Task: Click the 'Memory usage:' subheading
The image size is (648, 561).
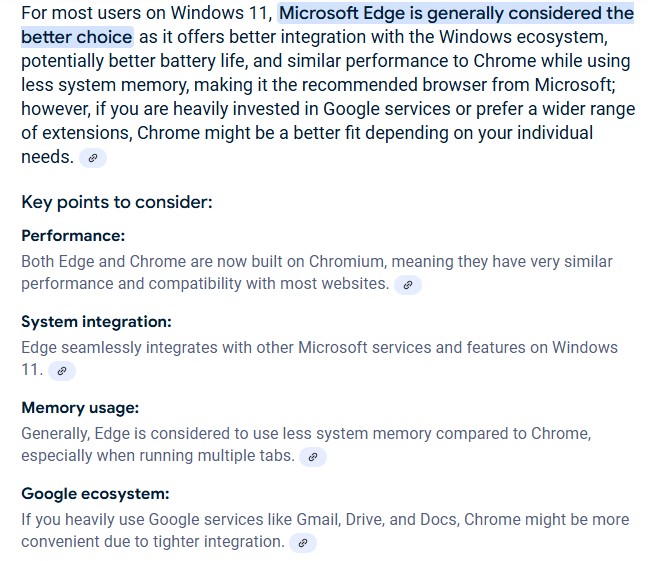Action: pos(80,408)
